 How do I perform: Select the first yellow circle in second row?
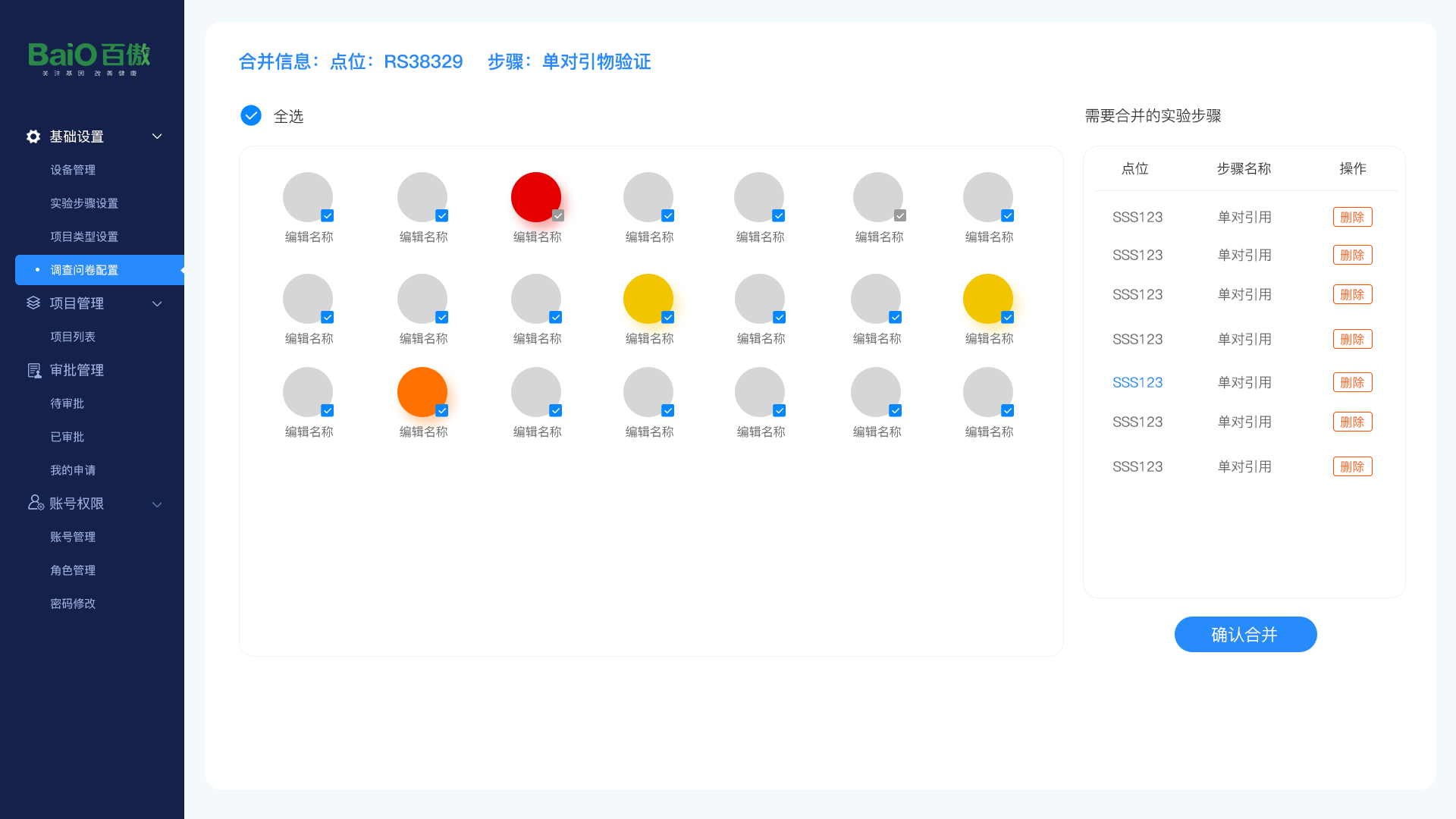tap(648, 298)
